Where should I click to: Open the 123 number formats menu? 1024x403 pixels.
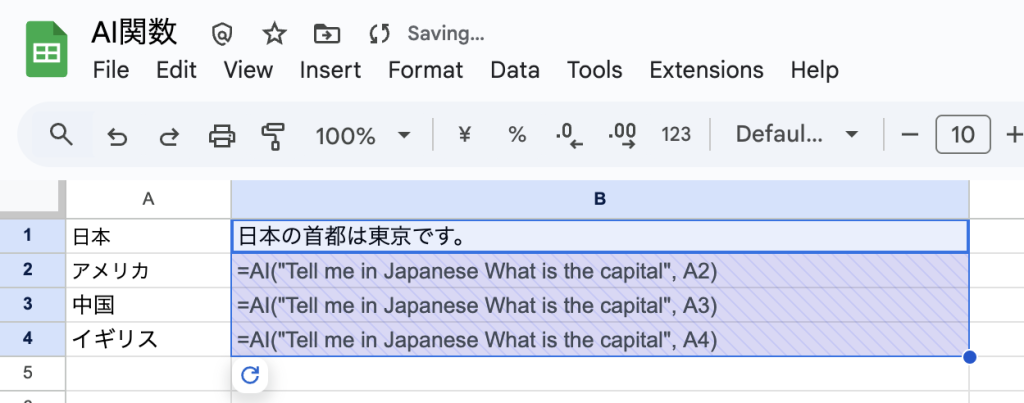pyautogui.click(x=676, y=134)
